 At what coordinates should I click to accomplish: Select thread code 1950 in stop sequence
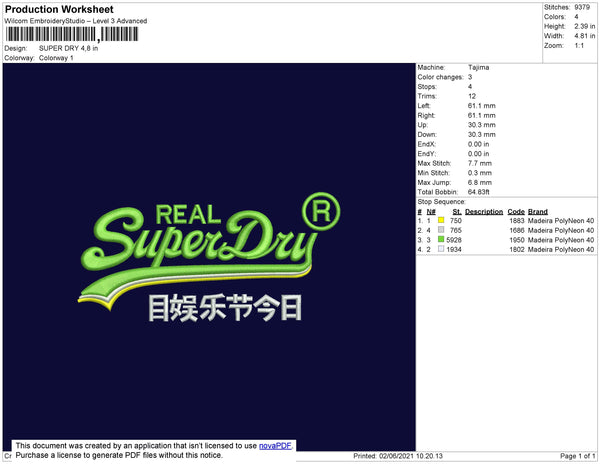click(x=517, y=240)
